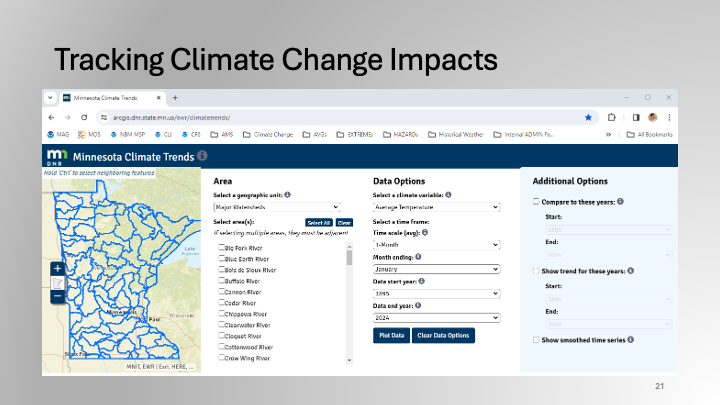Open the EXTREMEs bookmarks folder
Screen dimensions: 720x405
click(x=354, y=135)
